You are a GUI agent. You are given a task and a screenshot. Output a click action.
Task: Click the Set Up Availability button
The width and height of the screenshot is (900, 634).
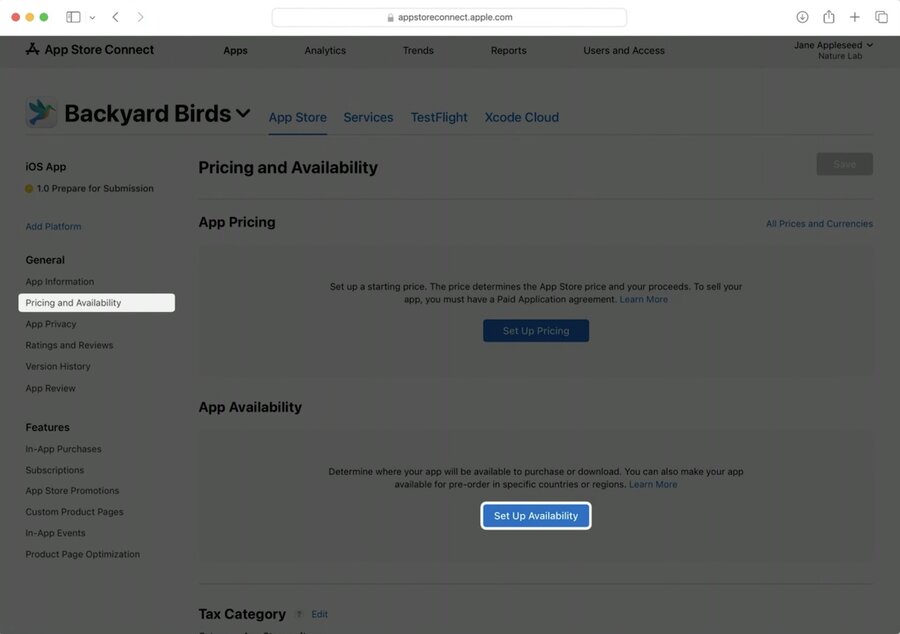pos(536,516)
